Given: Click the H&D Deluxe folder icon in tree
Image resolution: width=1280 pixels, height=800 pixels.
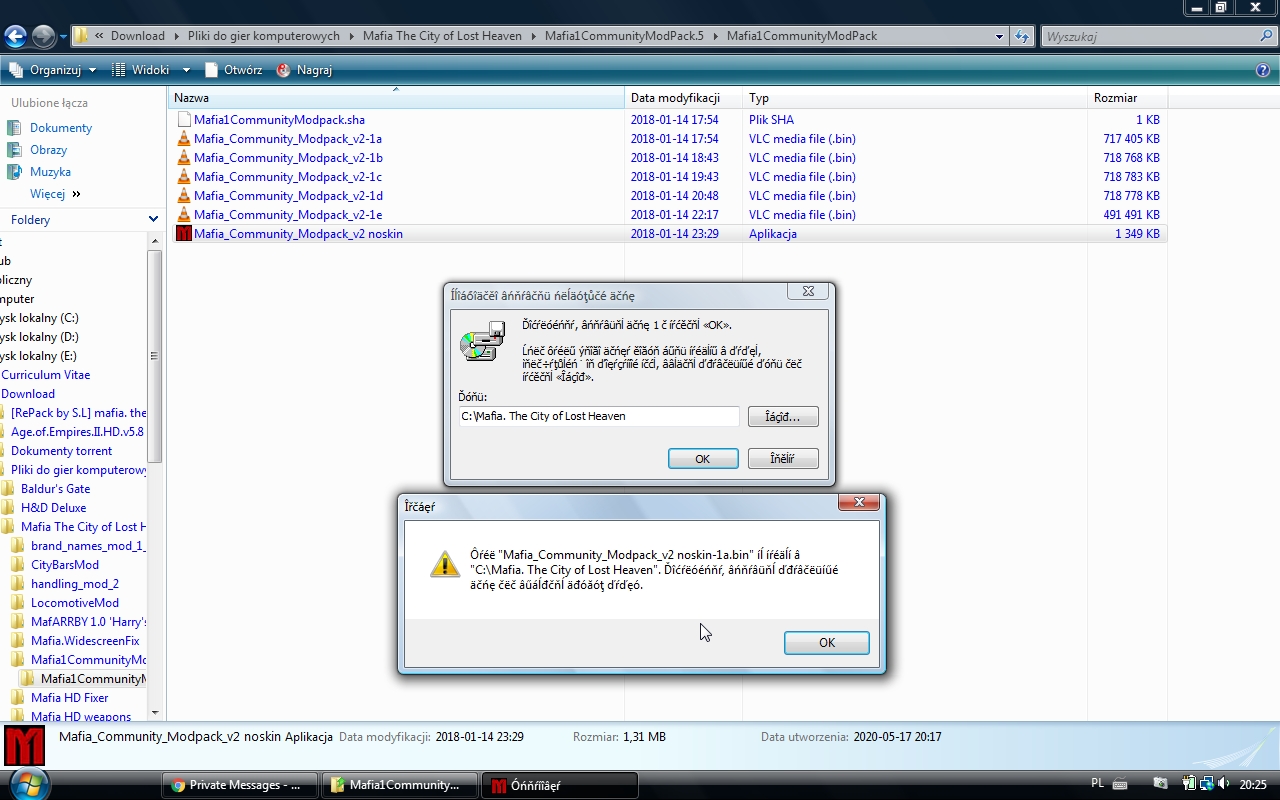Looking at the screenshot, I should point(10,508).
